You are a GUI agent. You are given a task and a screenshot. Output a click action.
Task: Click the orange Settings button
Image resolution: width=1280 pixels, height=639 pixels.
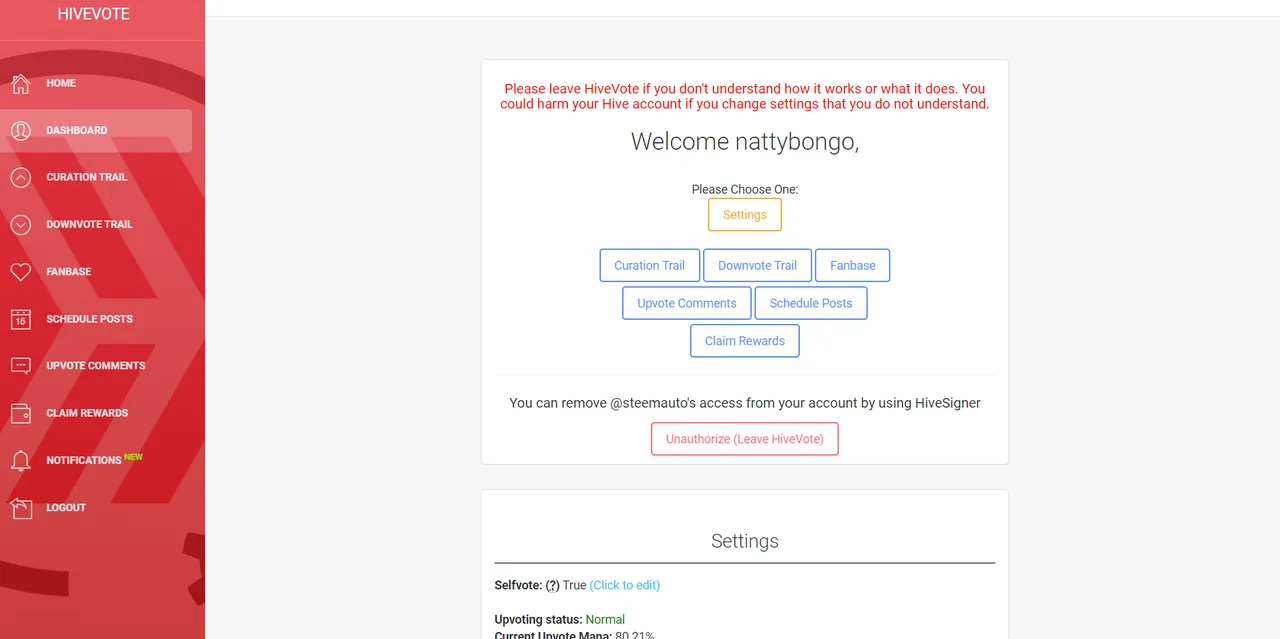tap(745, 215)
